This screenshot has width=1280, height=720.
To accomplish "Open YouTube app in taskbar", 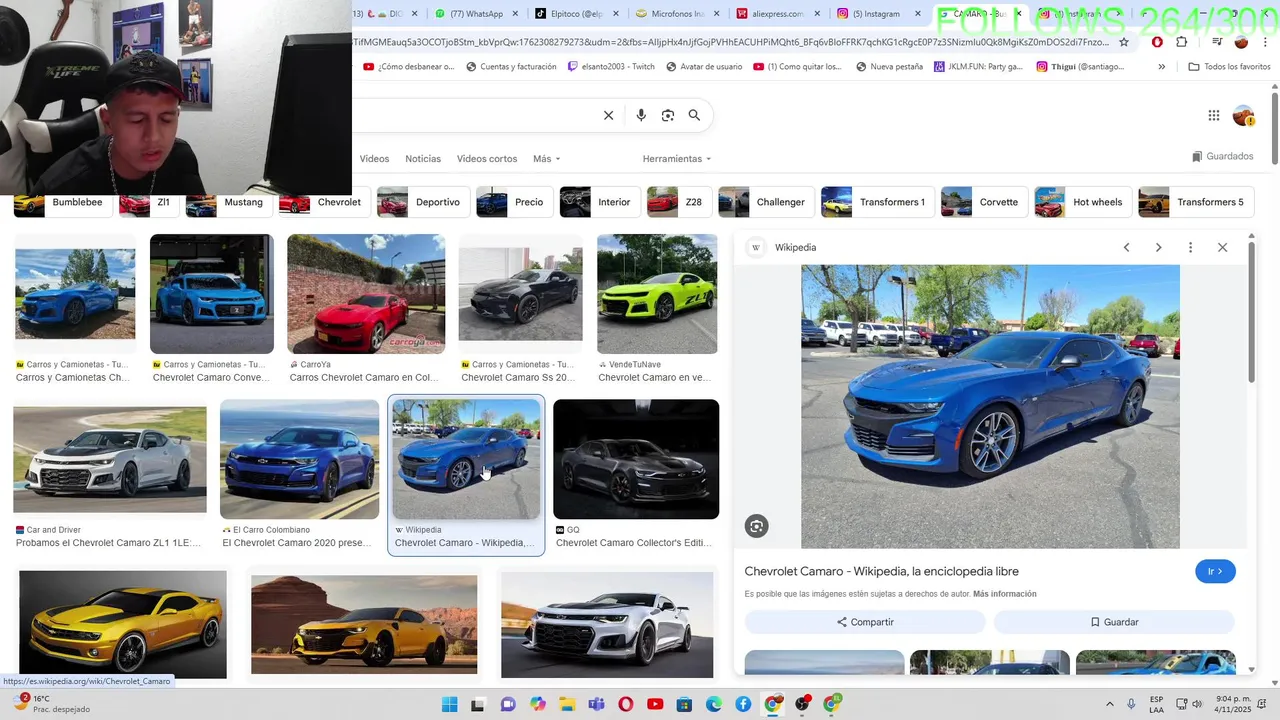I will [655, 704].
